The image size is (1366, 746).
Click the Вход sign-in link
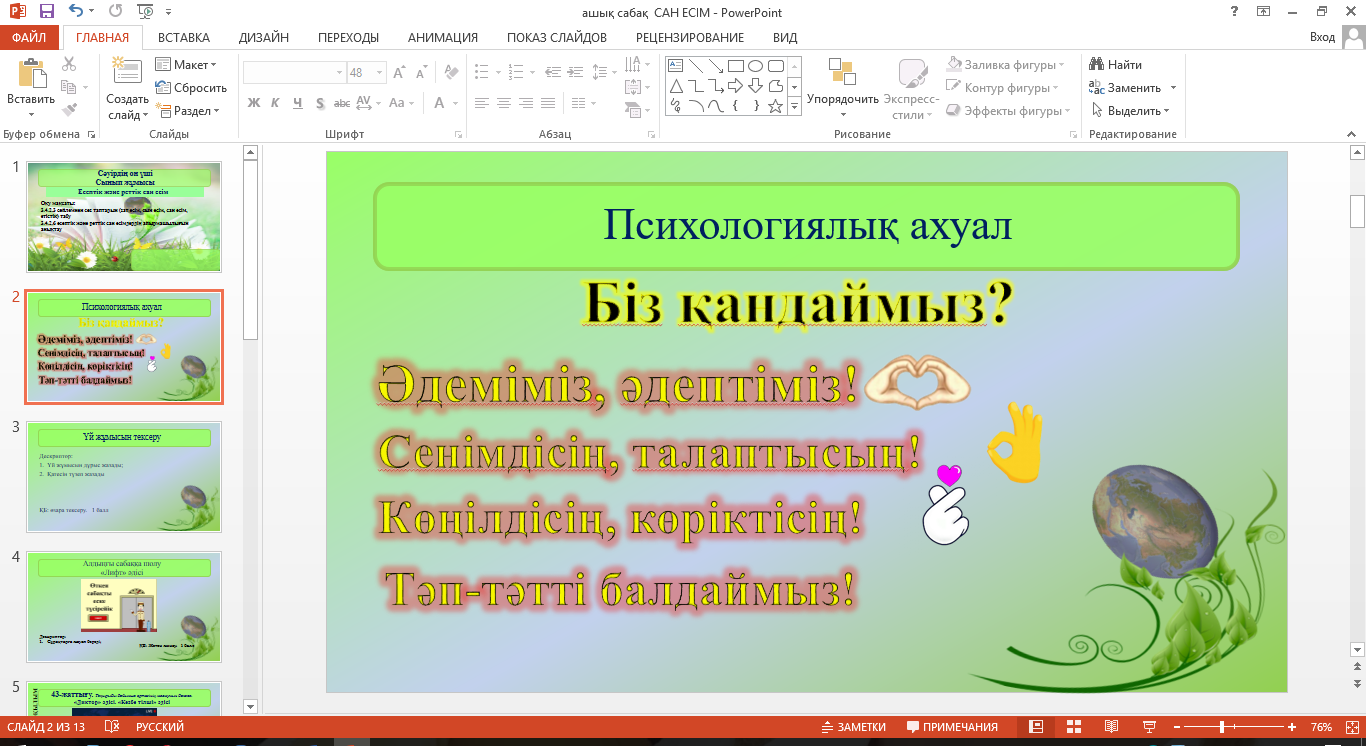[x=1322, y=37]
